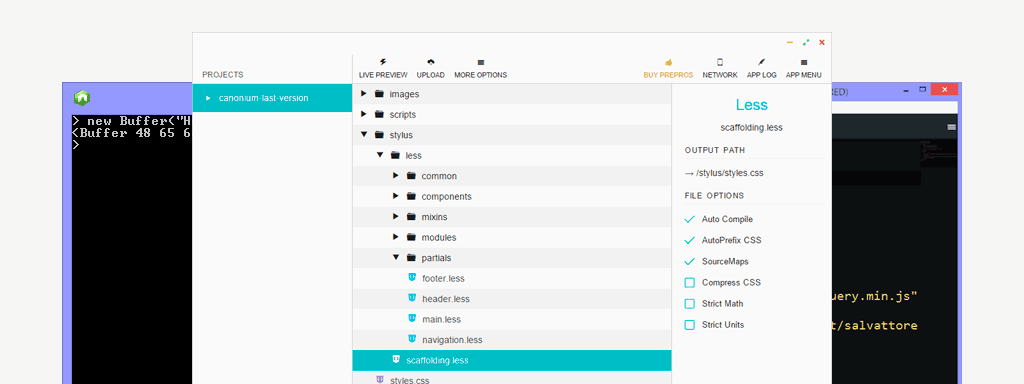
Task: Click the Live Preview lightning icon
Action: tap(383, 62)
